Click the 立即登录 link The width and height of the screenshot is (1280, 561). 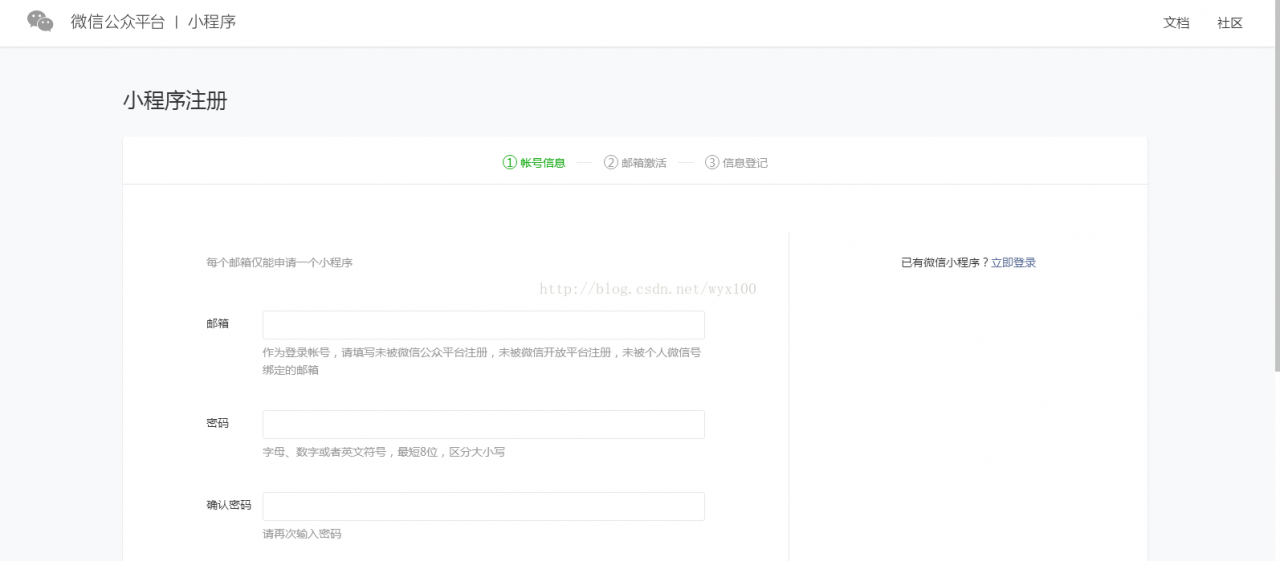coord(1013,263)
